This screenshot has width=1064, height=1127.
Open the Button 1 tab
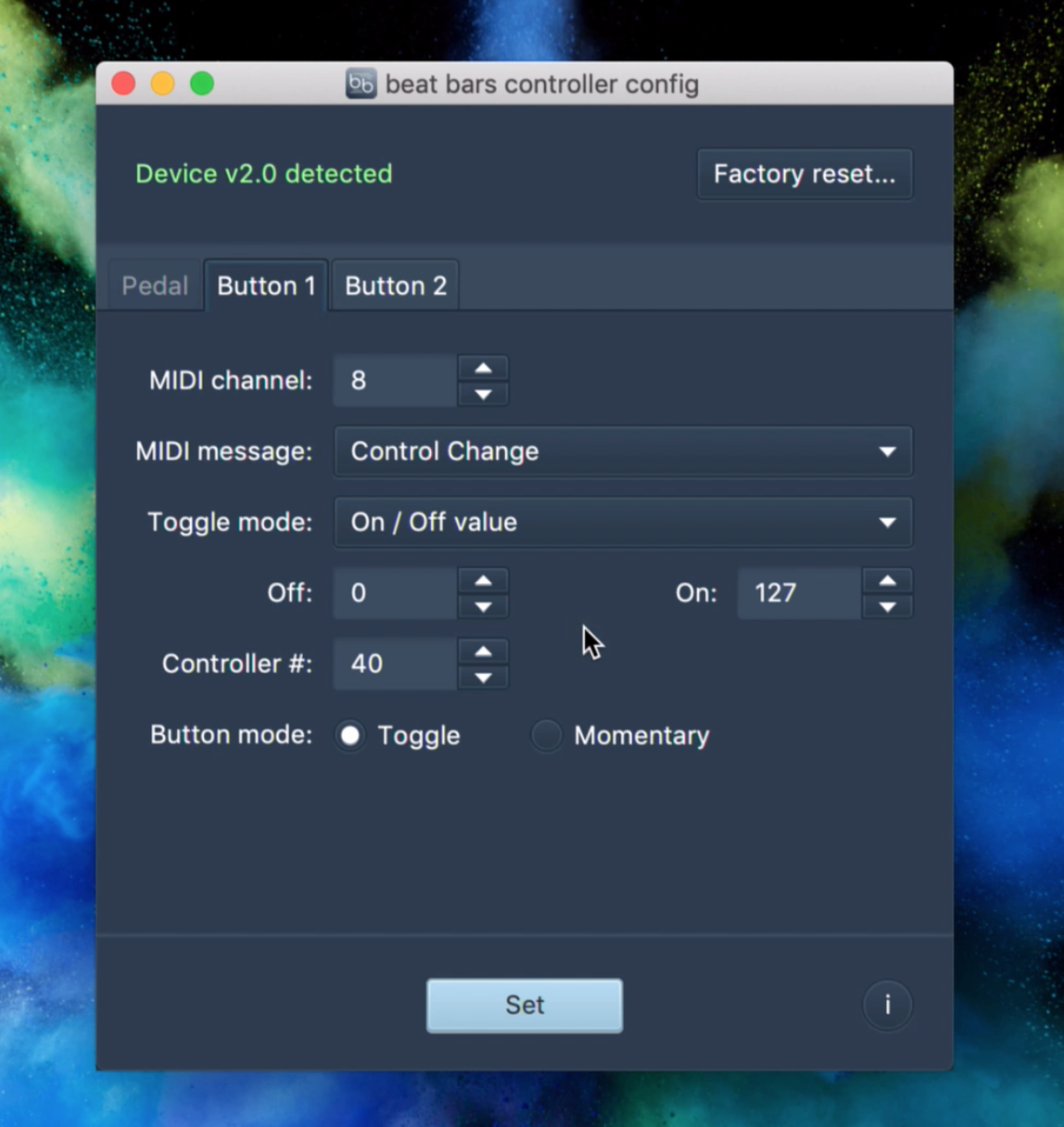pos(266,285)
